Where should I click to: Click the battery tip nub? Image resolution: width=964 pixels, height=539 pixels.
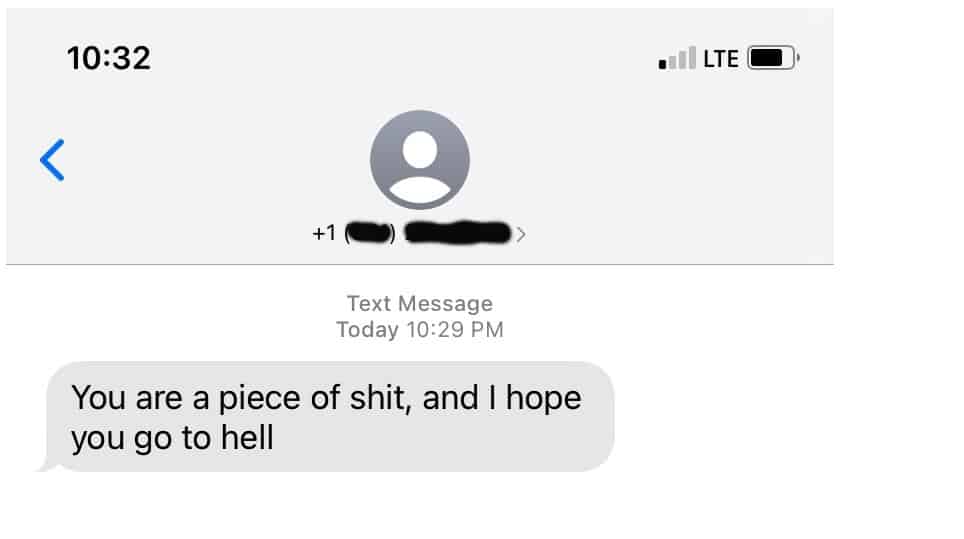pyautogui.click(x=797, y=58)
